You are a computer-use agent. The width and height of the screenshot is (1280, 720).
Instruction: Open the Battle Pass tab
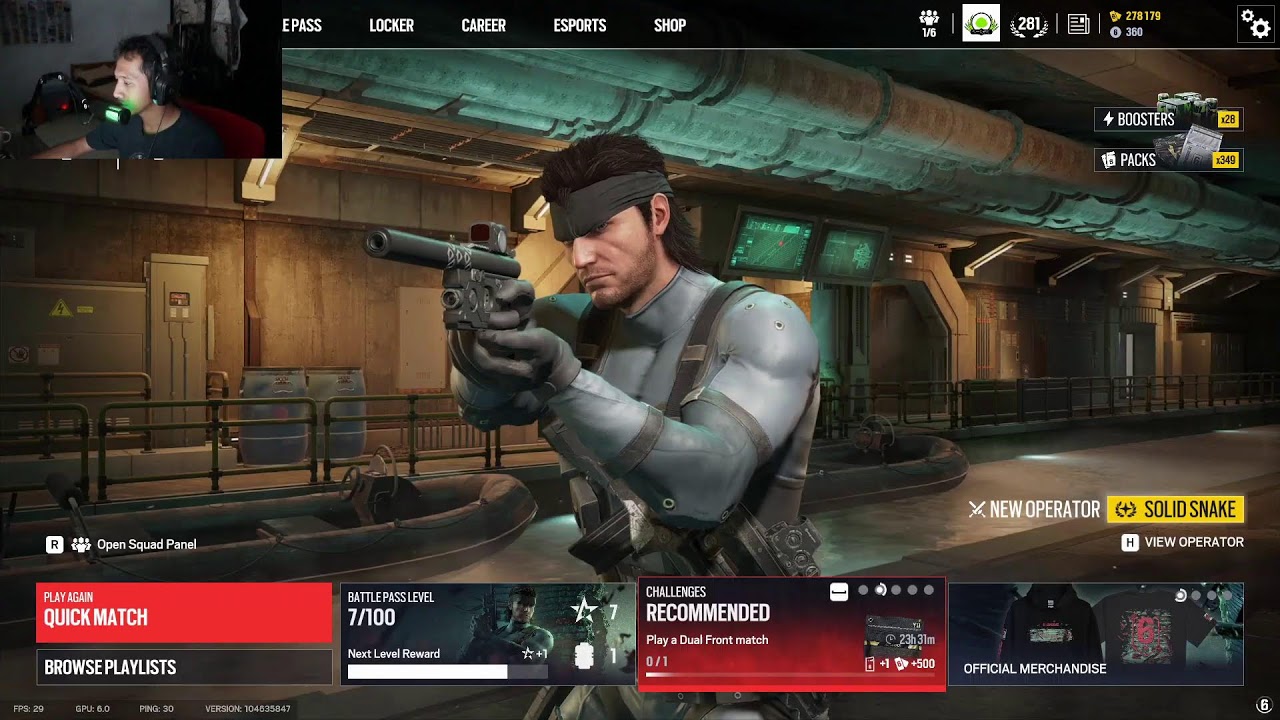click(x=302, y=25)
